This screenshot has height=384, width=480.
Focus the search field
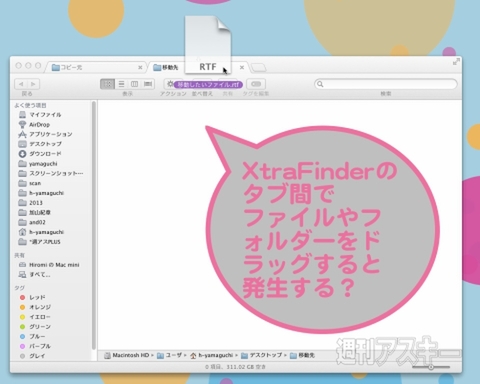click(x=386, y=84)
